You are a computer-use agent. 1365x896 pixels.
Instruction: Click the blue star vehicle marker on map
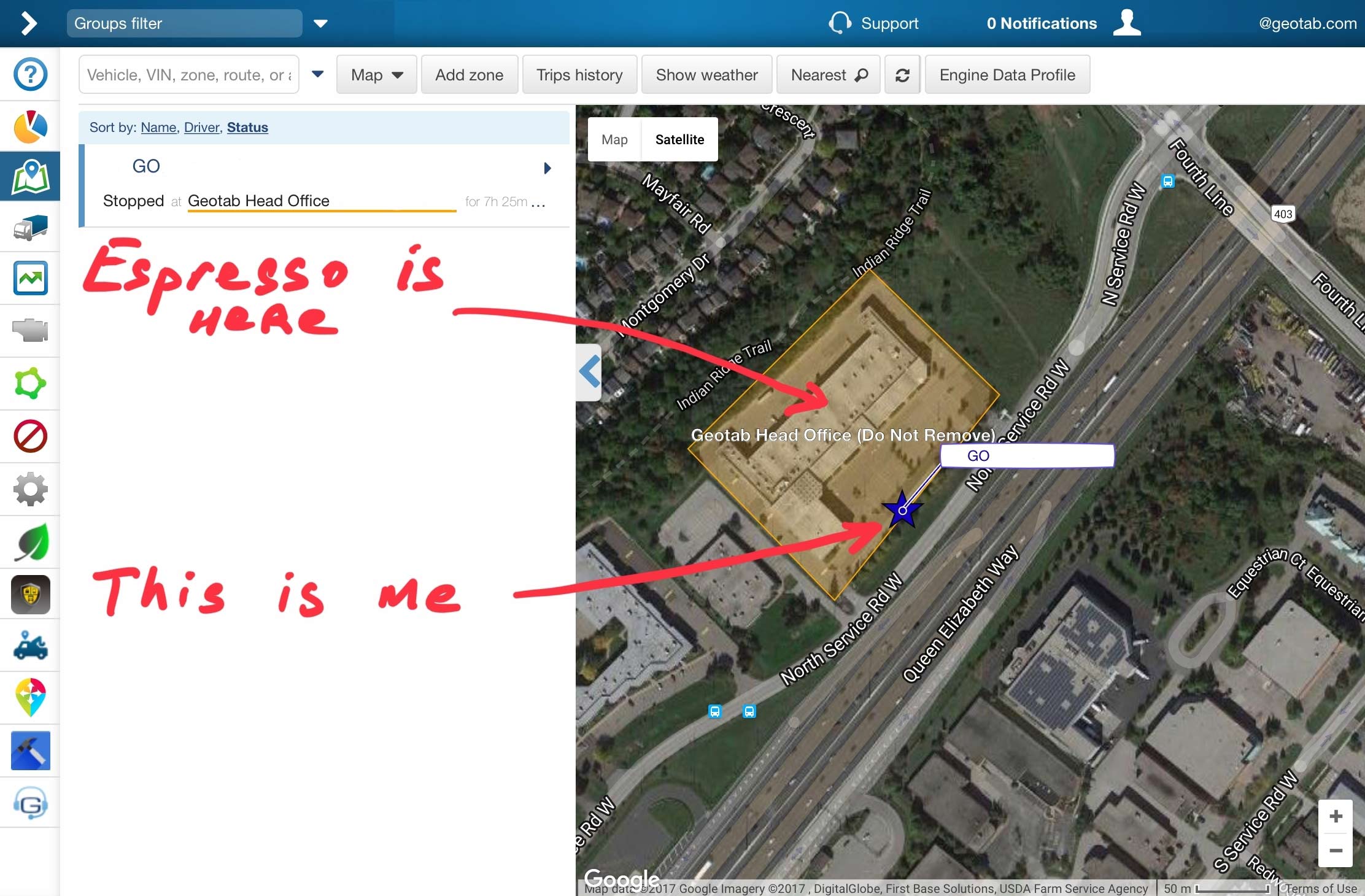(x=902, y=509)
